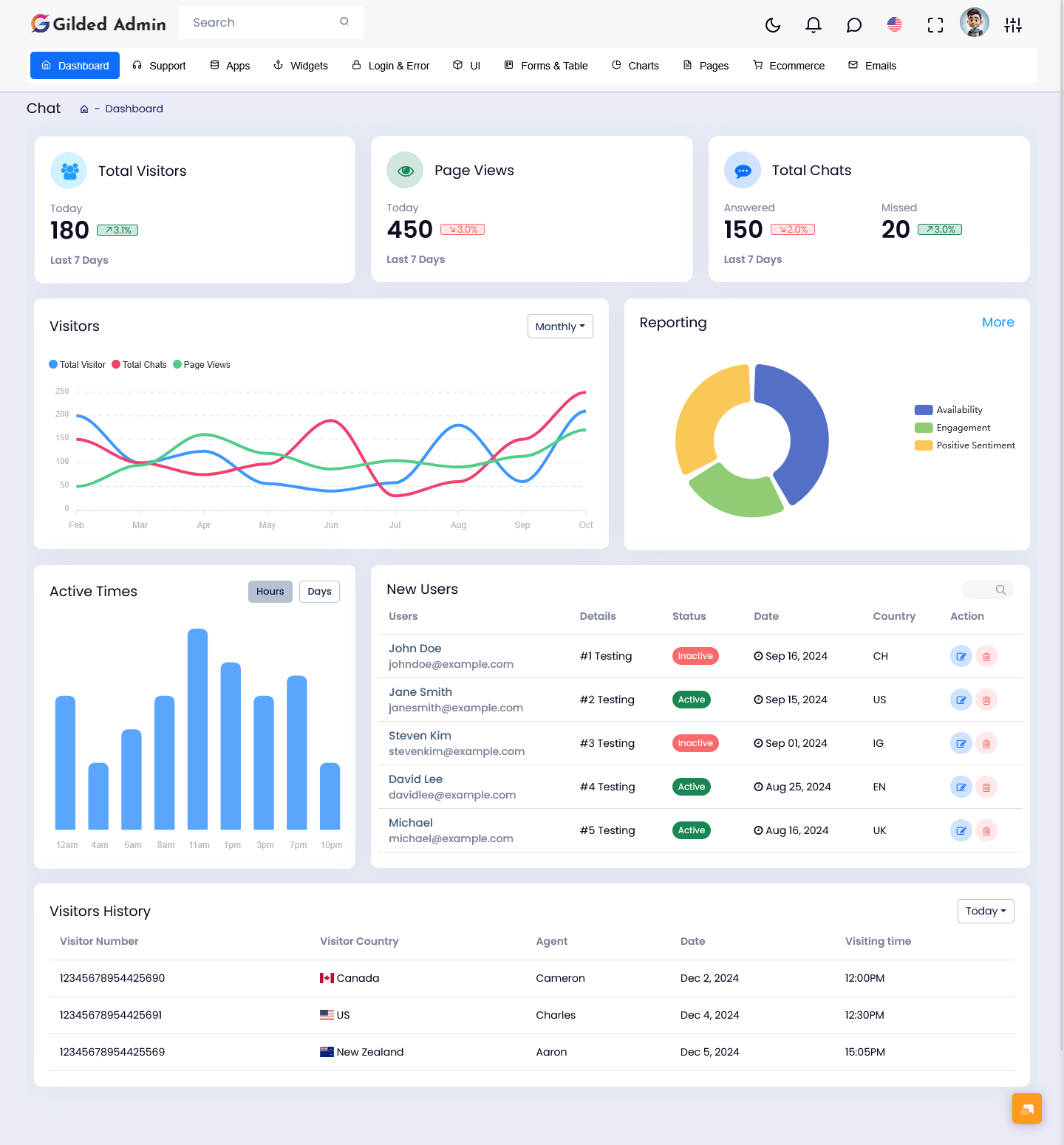Click the US flag language icon

pos(895,25)
